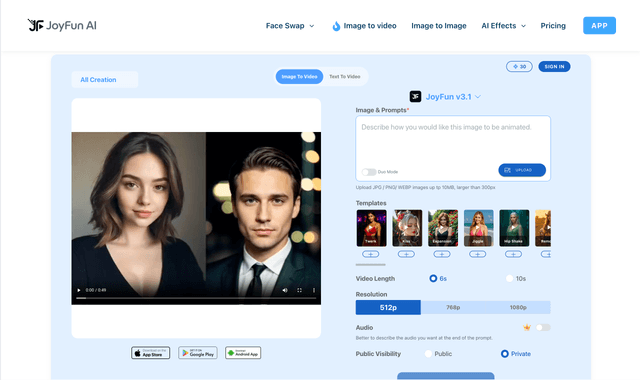Click the UPLOAD button
This screenshot has height=380, width=640.
[522, 170]
